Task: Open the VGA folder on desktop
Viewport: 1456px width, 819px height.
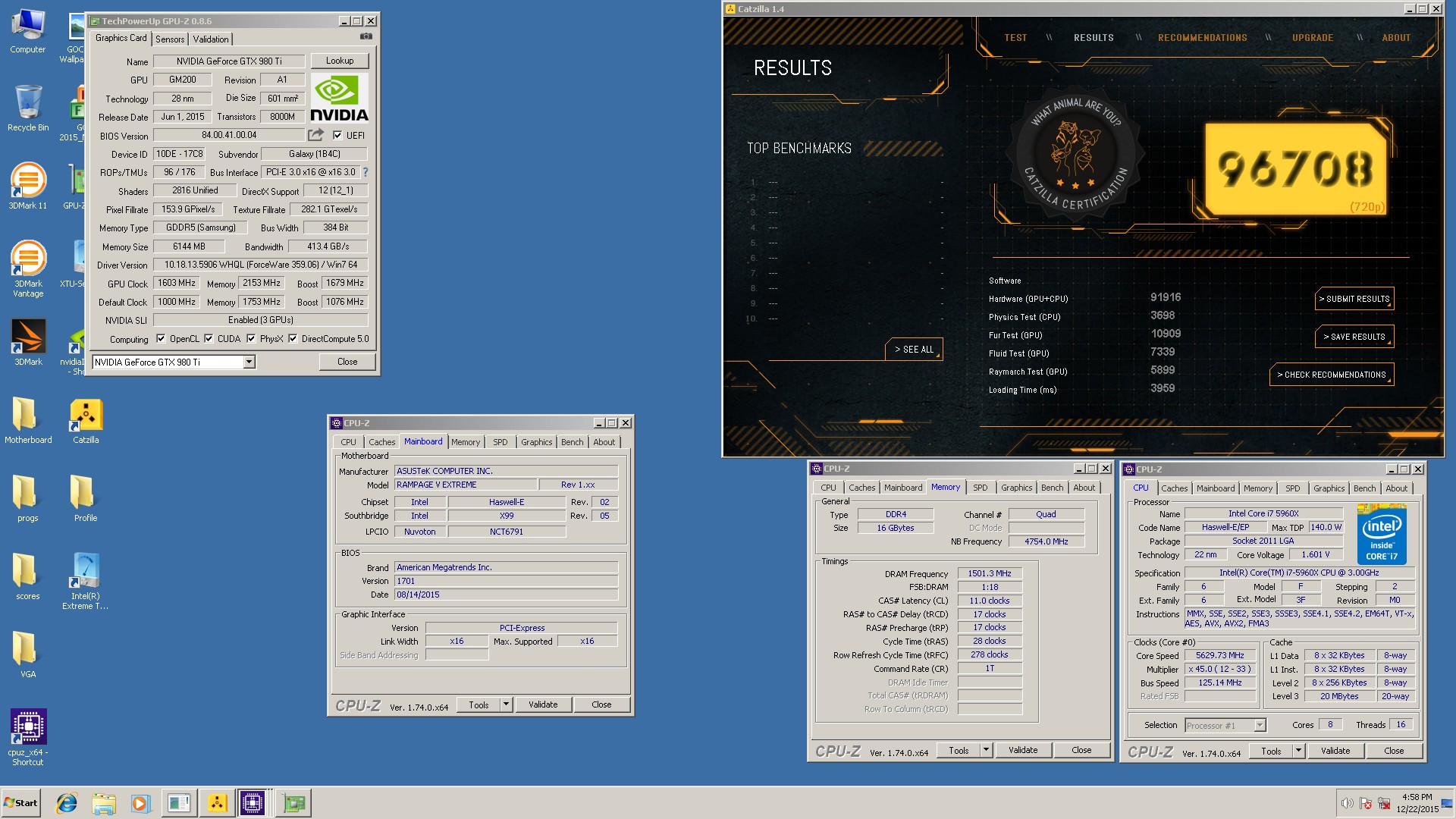Action: point(28,654)
